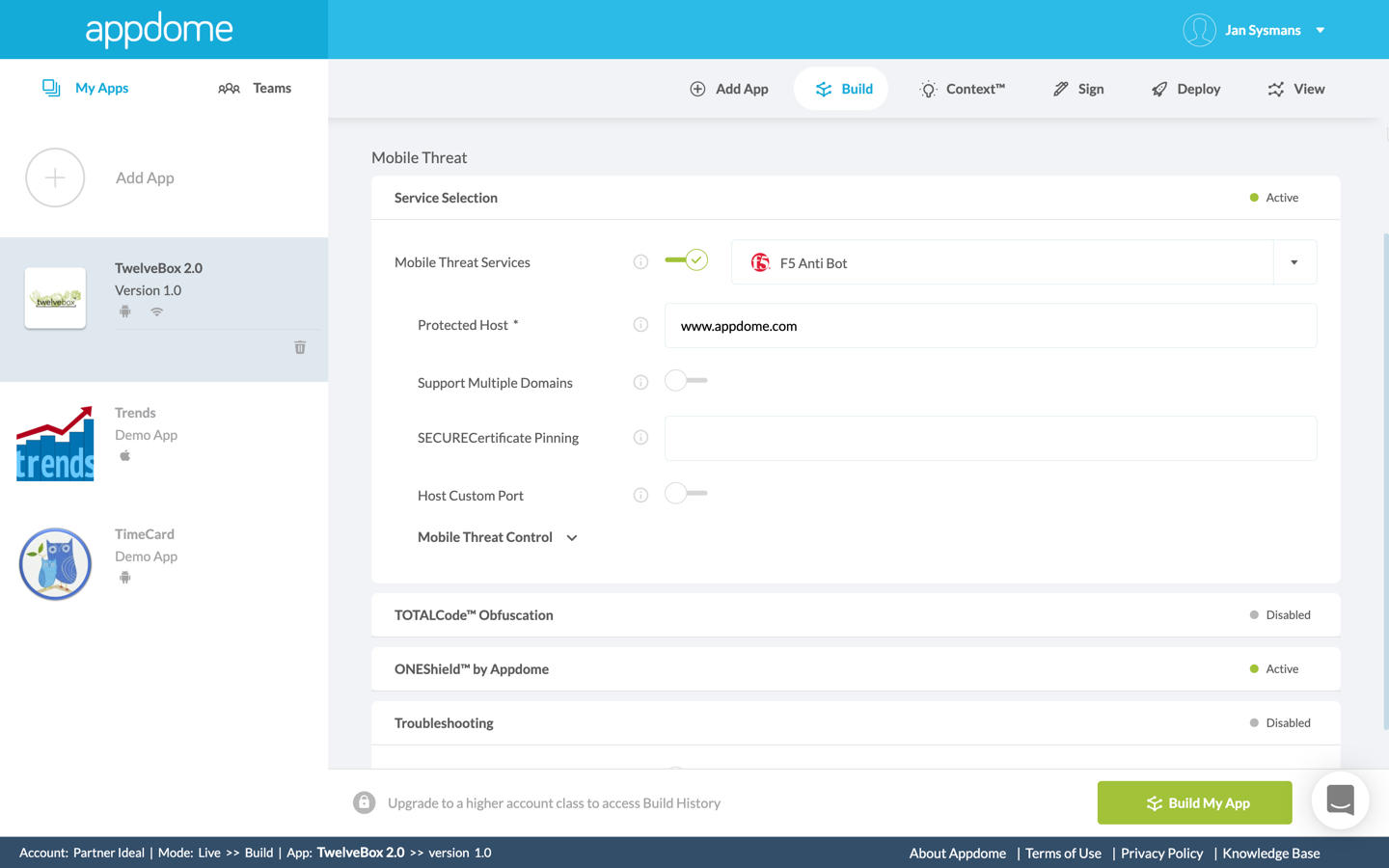Open Terms of Use link

pos(1063,854)
